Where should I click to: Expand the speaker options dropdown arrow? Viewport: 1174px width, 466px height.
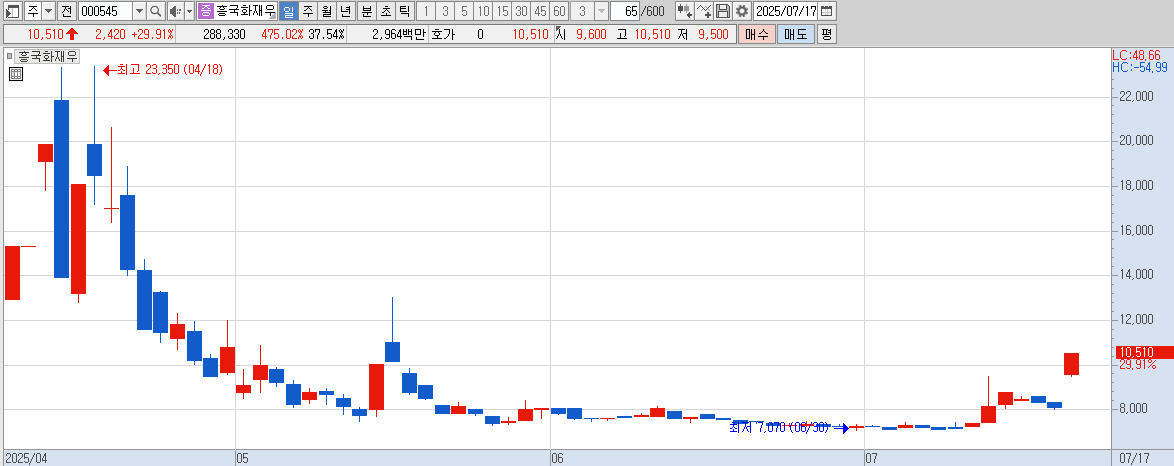click(x=189, y=11)
